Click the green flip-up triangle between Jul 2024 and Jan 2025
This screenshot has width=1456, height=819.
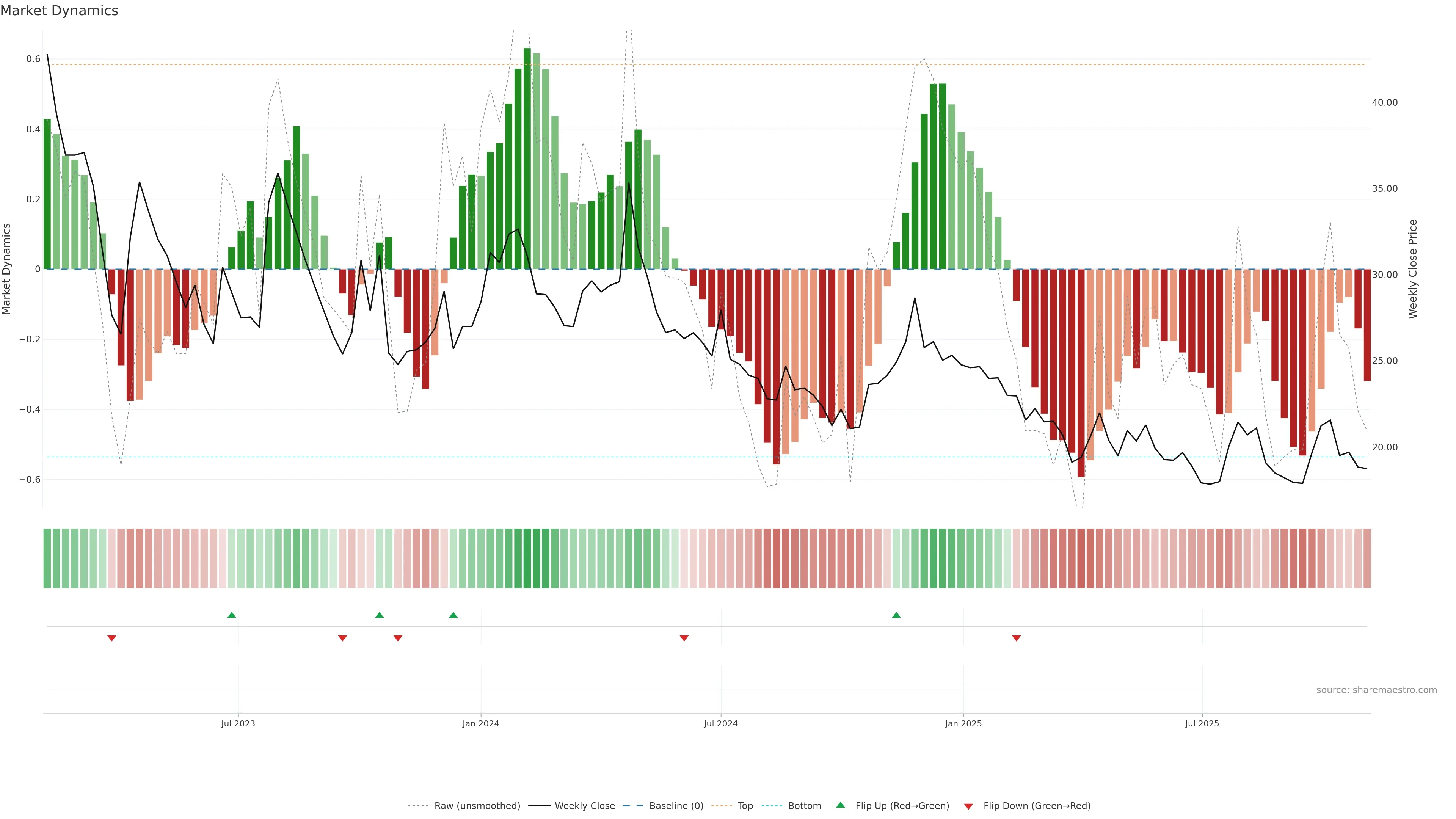click(x=896, y=615)
